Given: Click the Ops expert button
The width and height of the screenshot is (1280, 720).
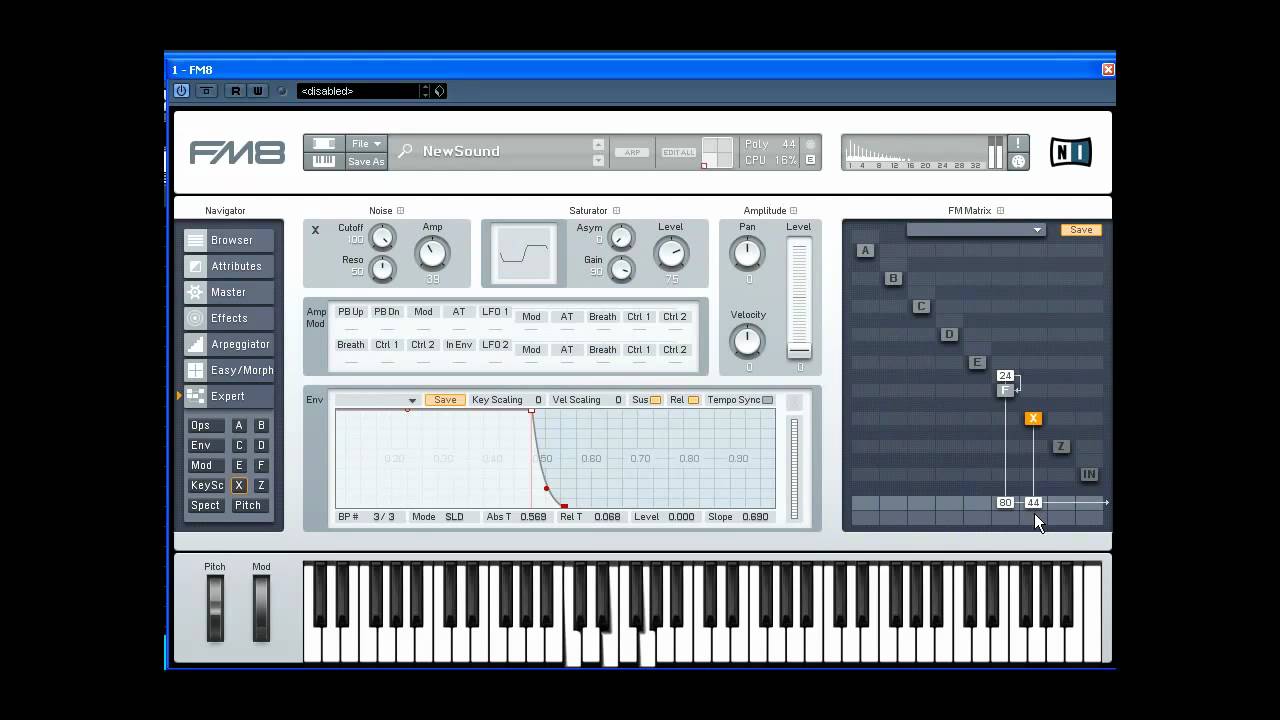Looking at the screenshot, I should click(x=205, y=426).
